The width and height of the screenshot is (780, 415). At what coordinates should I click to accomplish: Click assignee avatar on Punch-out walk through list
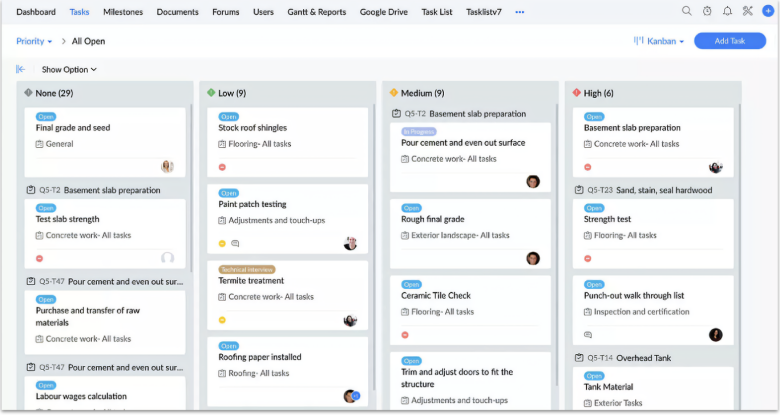pyautogui.click(x=715, y=335)
